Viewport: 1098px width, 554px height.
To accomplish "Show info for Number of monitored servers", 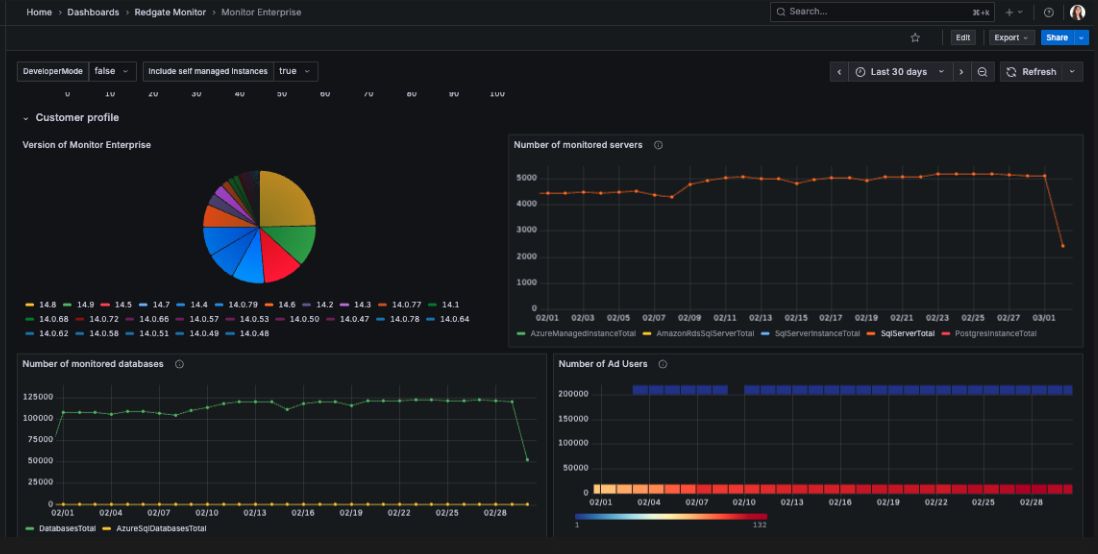I will click(658, 145).
